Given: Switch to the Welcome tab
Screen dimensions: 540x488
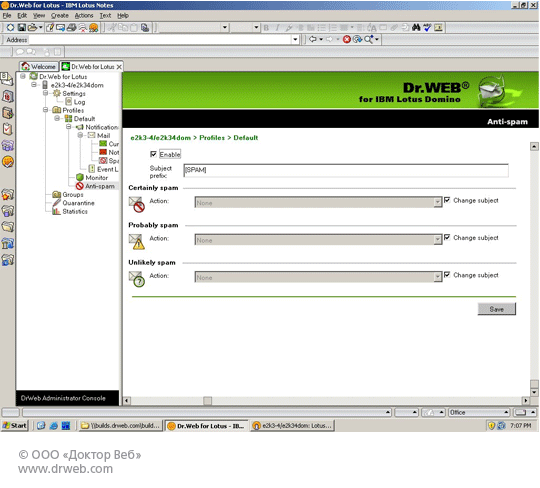Looking at the screenshot, I should [x=39, y=66].
